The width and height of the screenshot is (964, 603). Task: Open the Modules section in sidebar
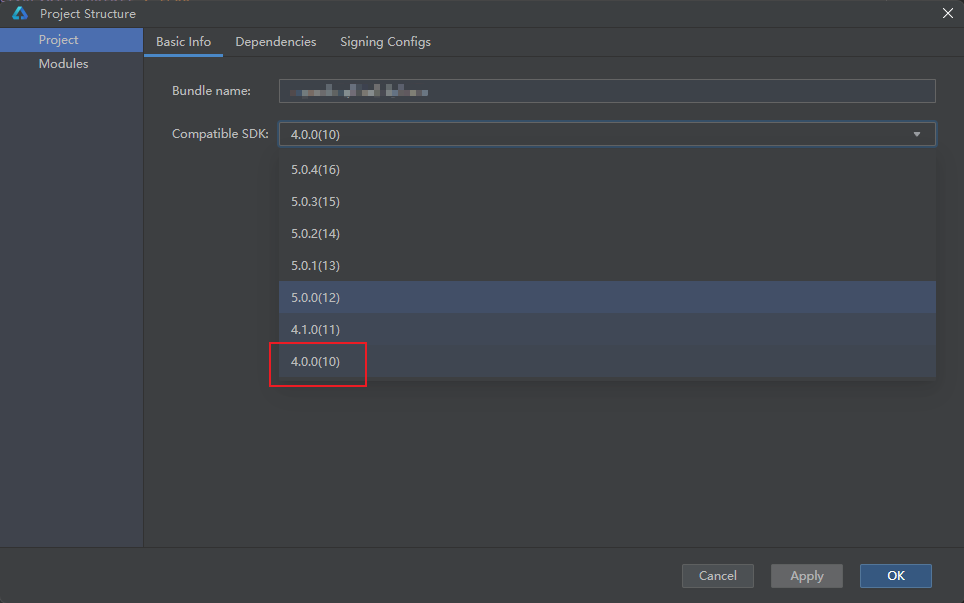[x=63, y=64]
